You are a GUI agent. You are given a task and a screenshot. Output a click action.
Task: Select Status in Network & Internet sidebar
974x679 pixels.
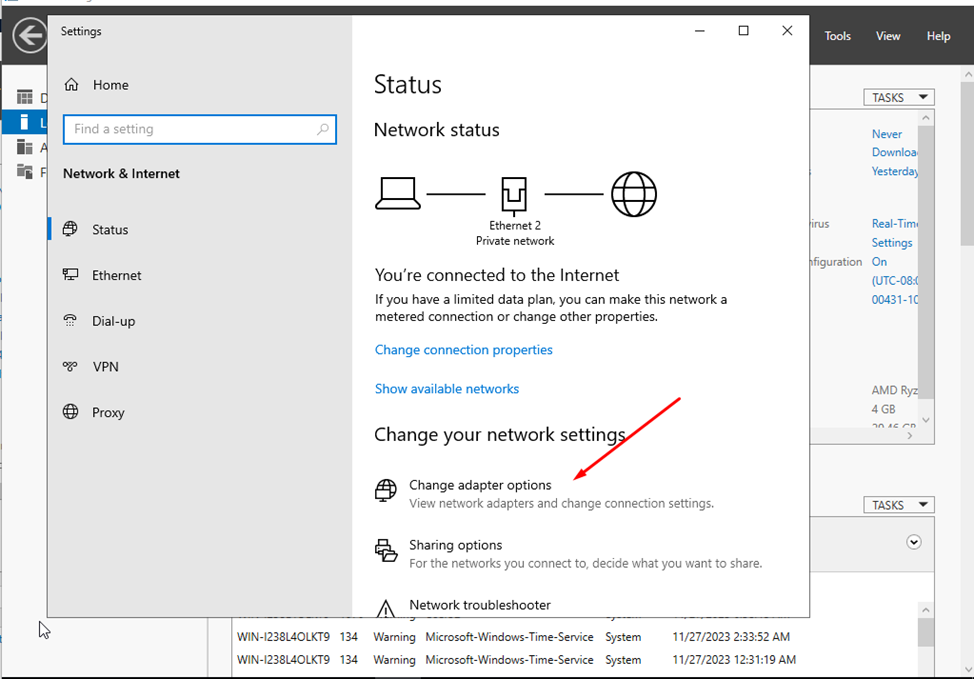[110, 229]
